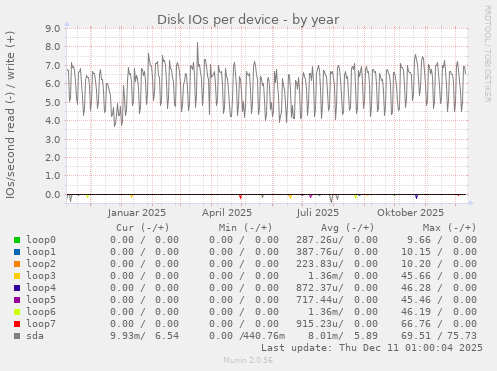
Task: Click the lime loop6 legend swatch
Action: [x=17, y=312]
